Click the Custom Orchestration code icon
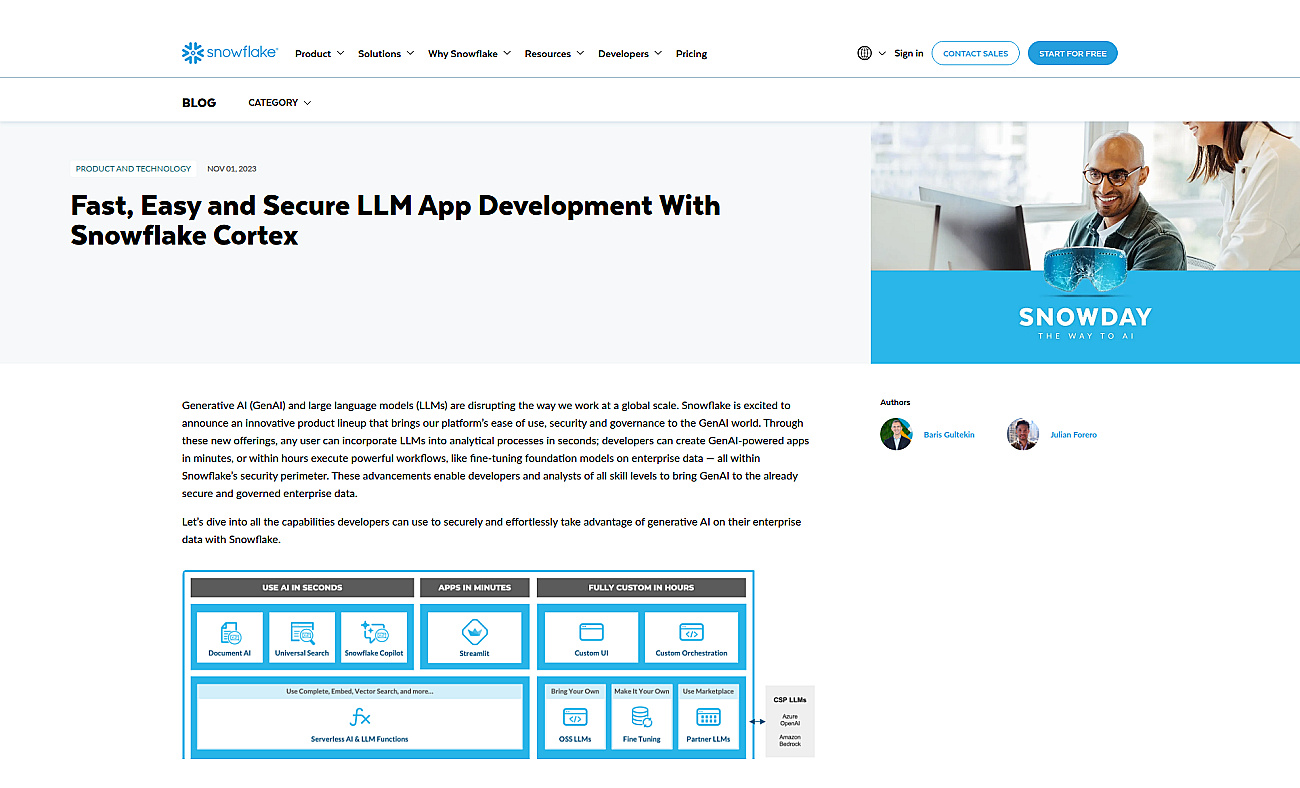Viewport: 1300px width, 788px height. point(691,632)
